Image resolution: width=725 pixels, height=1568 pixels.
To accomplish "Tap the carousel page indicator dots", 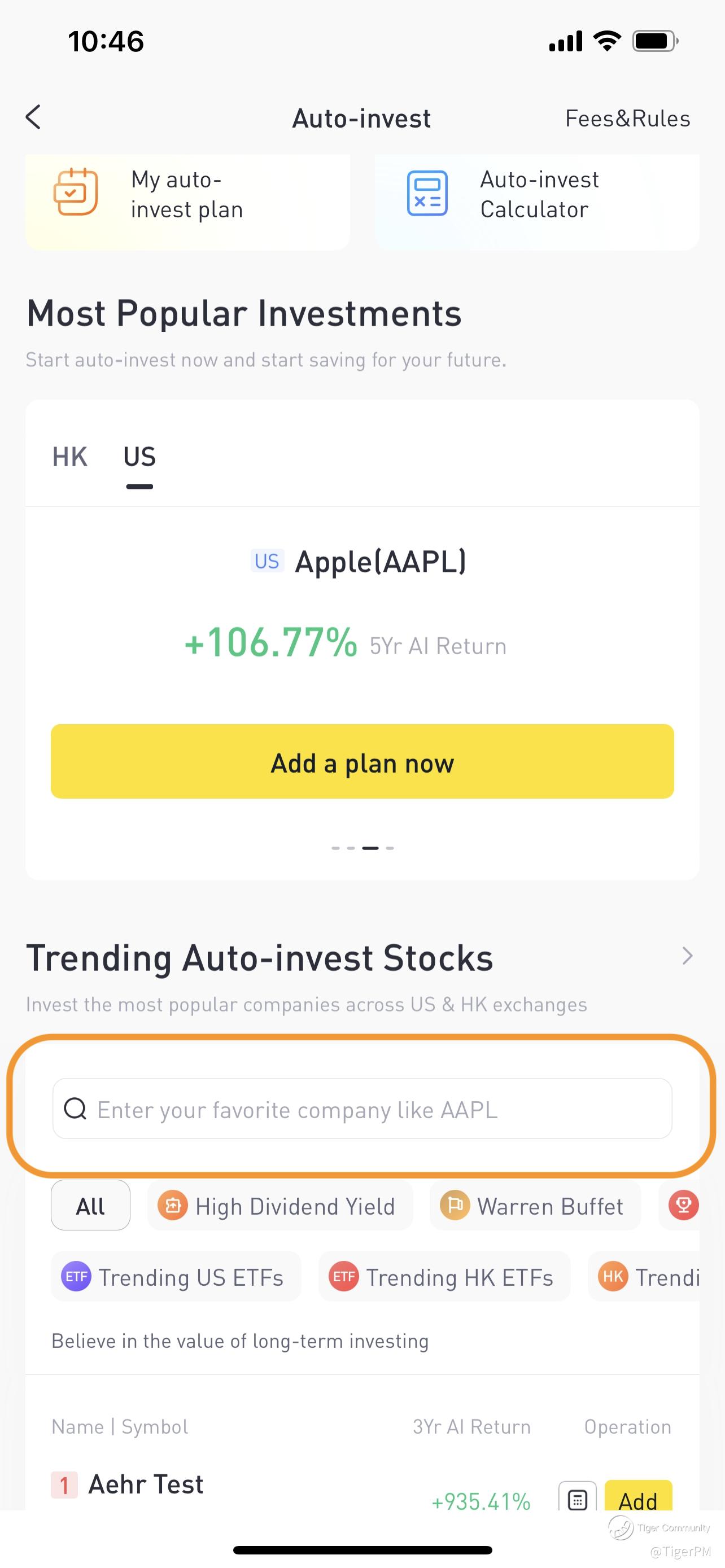I will [x=362, y=848].
